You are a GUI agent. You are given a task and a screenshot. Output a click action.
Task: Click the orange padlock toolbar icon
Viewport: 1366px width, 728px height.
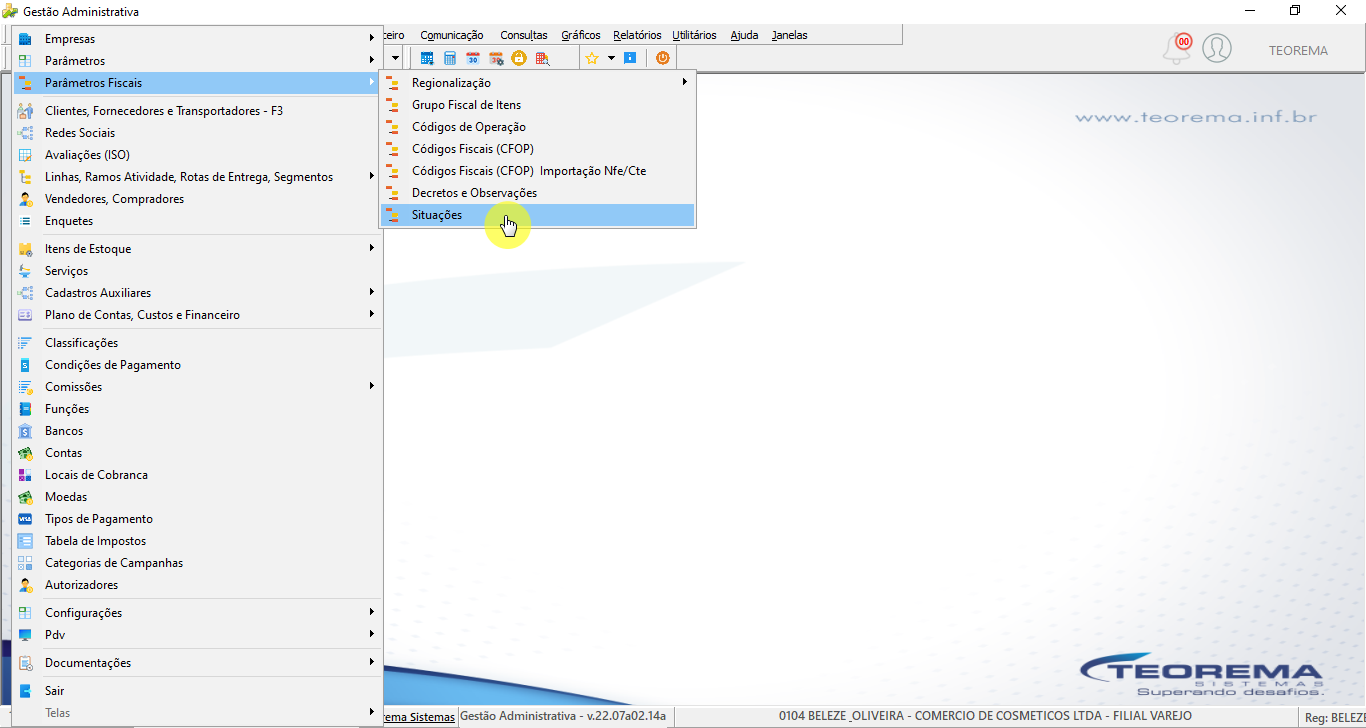518,58
